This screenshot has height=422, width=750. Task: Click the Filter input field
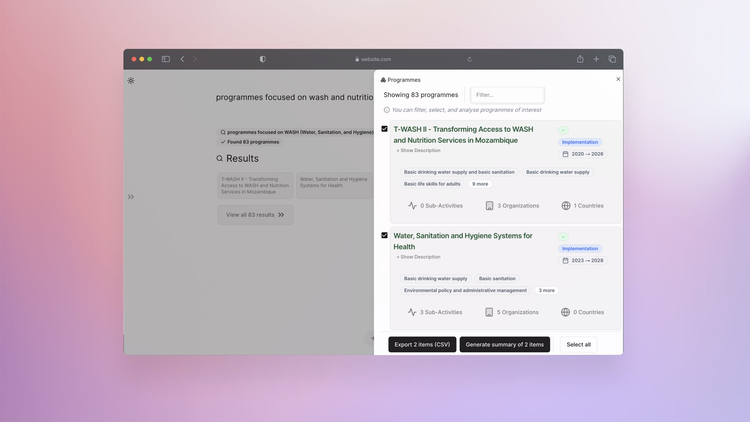508,95
